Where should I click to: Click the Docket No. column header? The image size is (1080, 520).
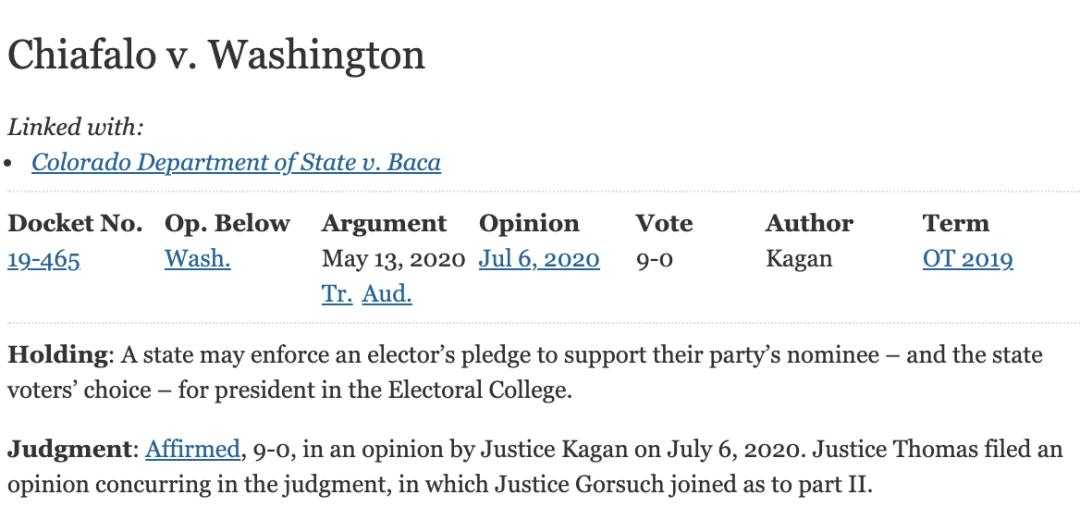[x=75, y=223]
